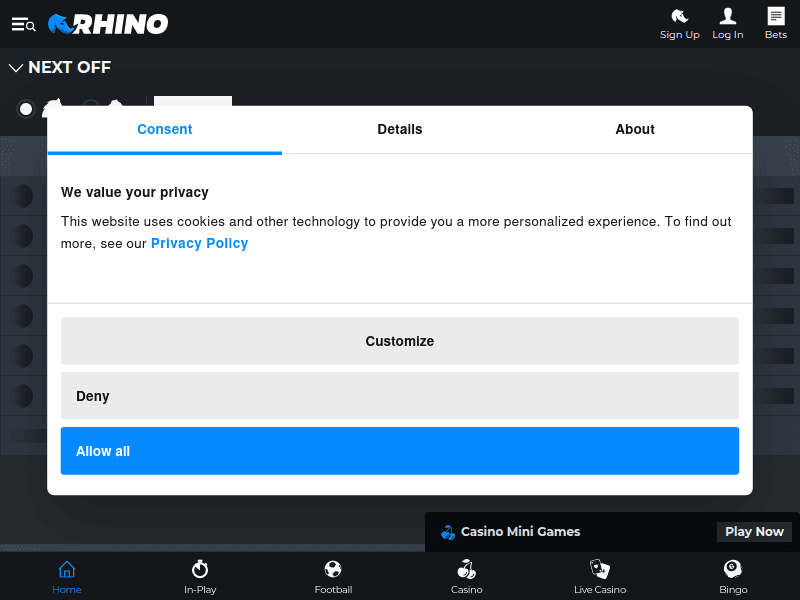Switch to the Consent tab
Viewport: 800px width, 600px height.
pyautogui.click(x=165, y=130)
